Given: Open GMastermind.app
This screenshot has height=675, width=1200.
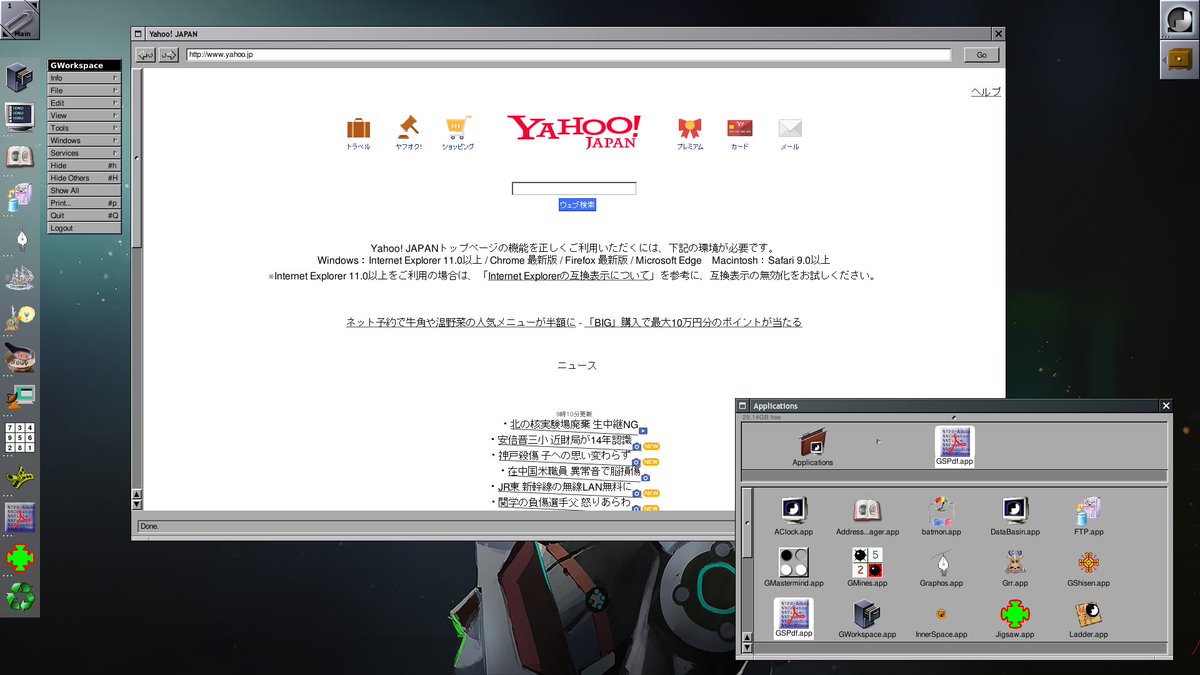Looking at the screenshot, I should pyautogui.click(x=794, y=560).
